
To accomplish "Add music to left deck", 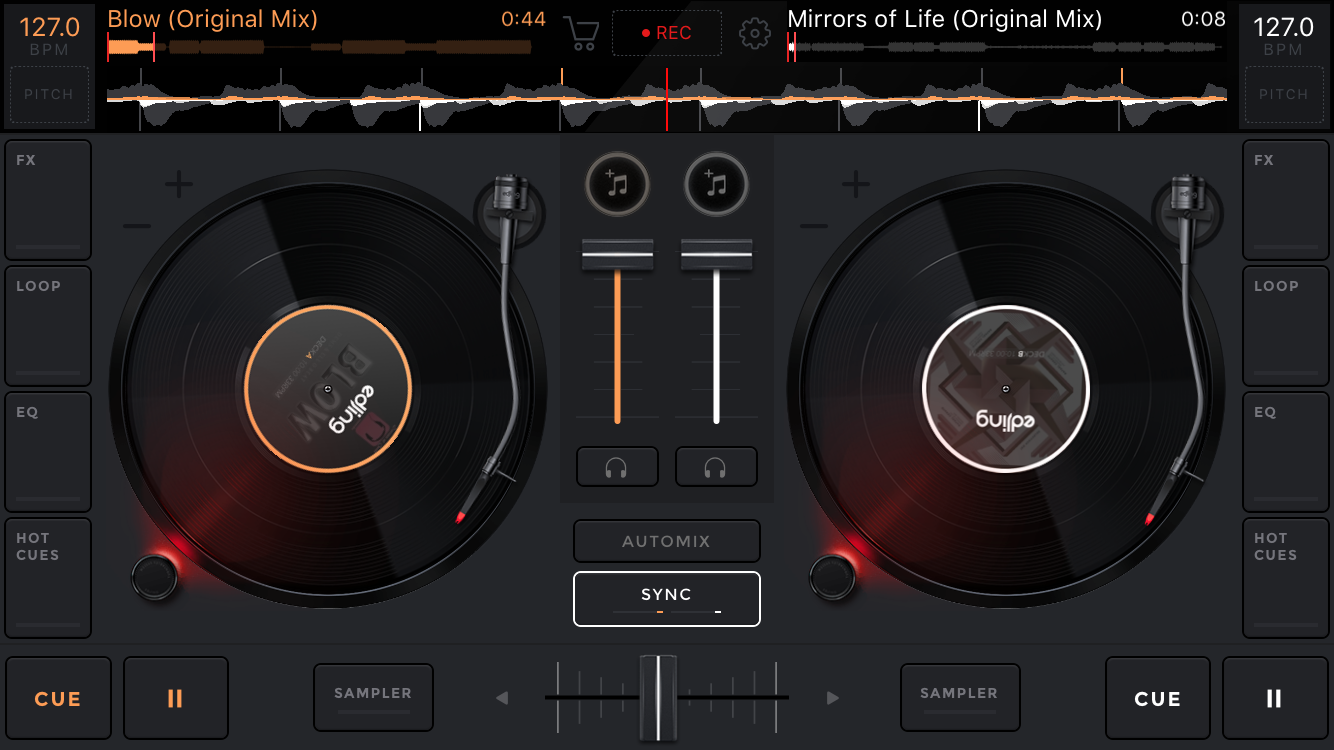I will tap(617, 185).
